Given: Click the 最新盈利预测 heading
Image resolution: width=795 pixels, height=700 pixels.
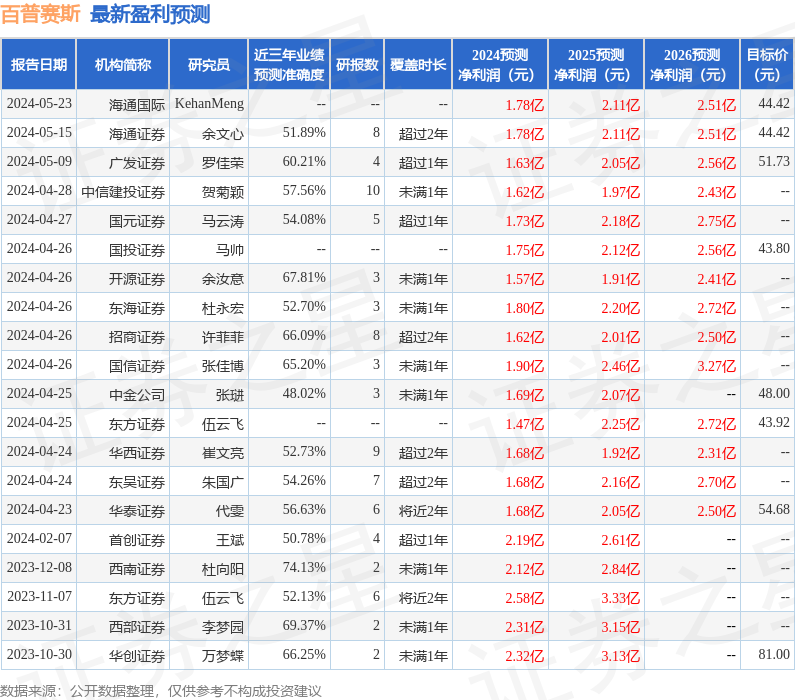Looking at the screenshot, I should point(150,14).
